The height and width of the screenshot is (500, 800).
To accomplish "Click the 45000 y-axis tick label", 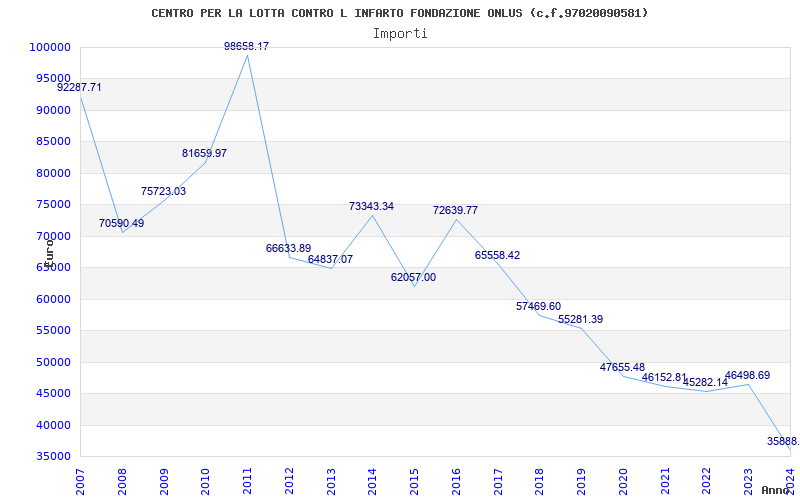I will coord(53,393).
